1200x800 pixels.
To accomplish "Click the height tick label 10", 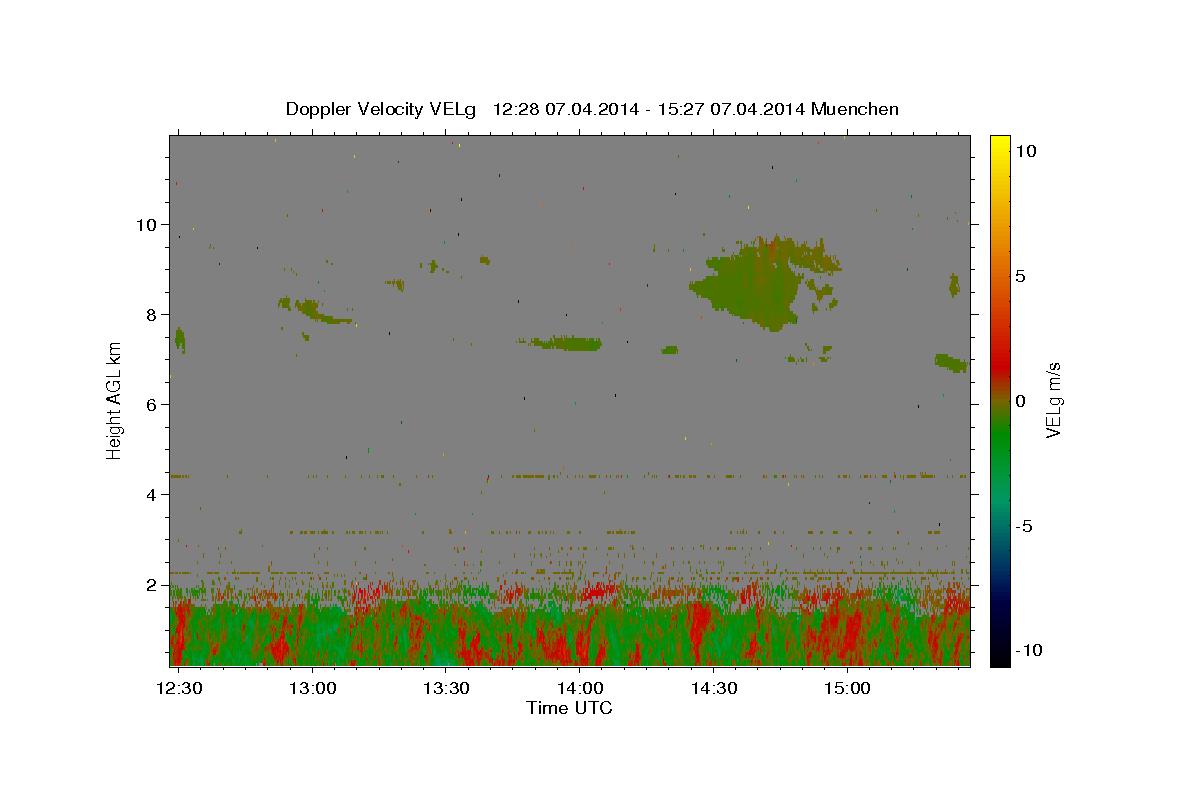I will tap(147, 225).
